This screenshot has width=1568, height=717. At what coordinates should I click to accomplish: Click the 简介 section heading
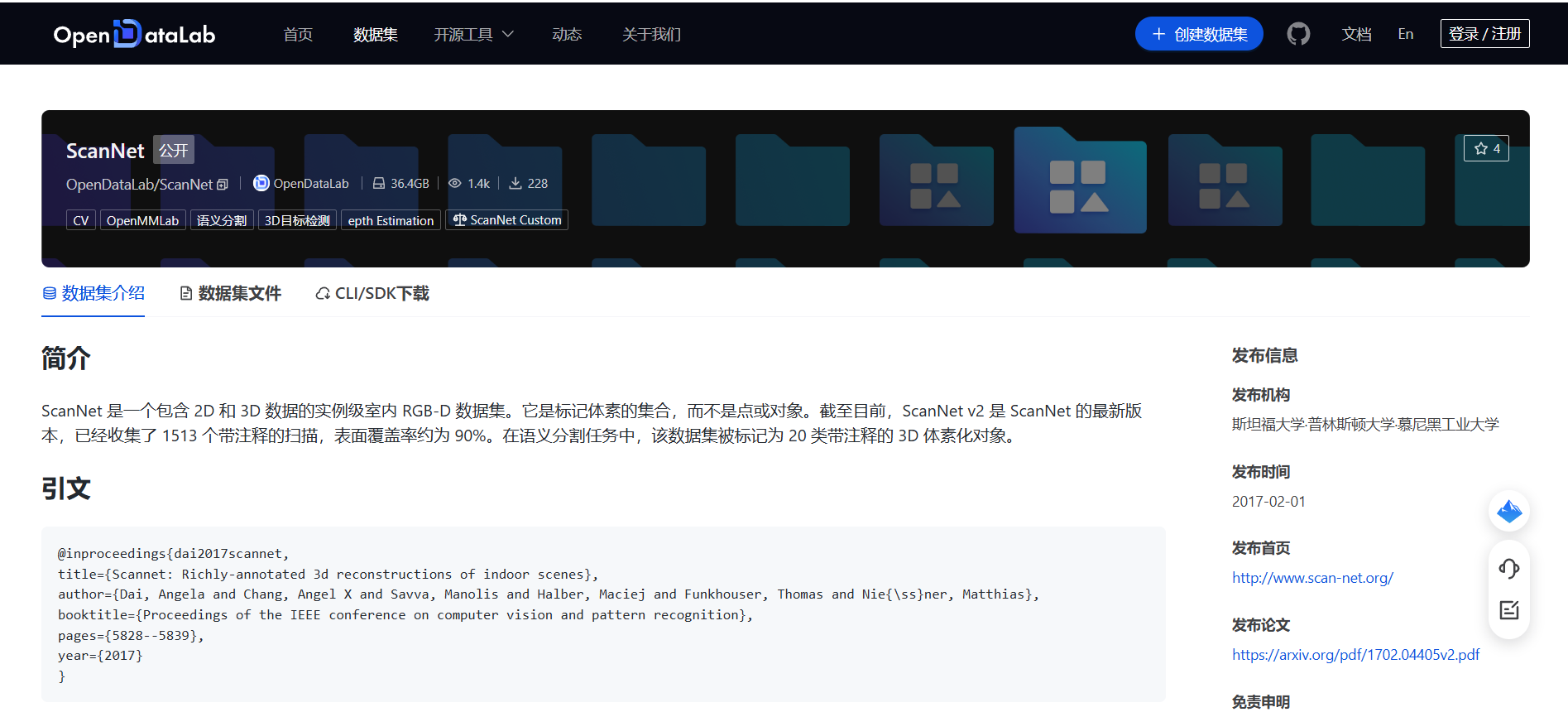point(66,358)
